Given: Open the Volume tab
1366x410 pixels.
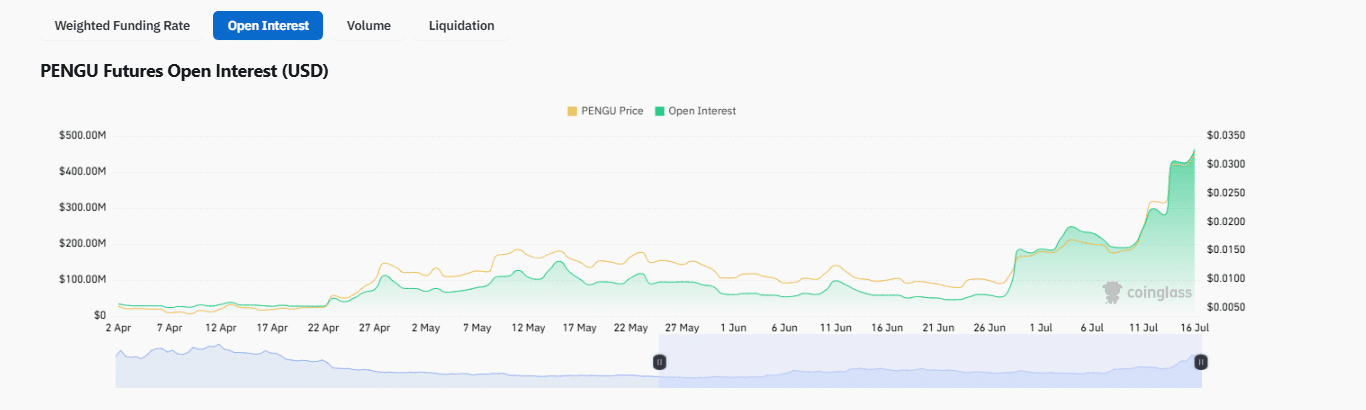Looking at the screenshot, I should coord(369,26).
